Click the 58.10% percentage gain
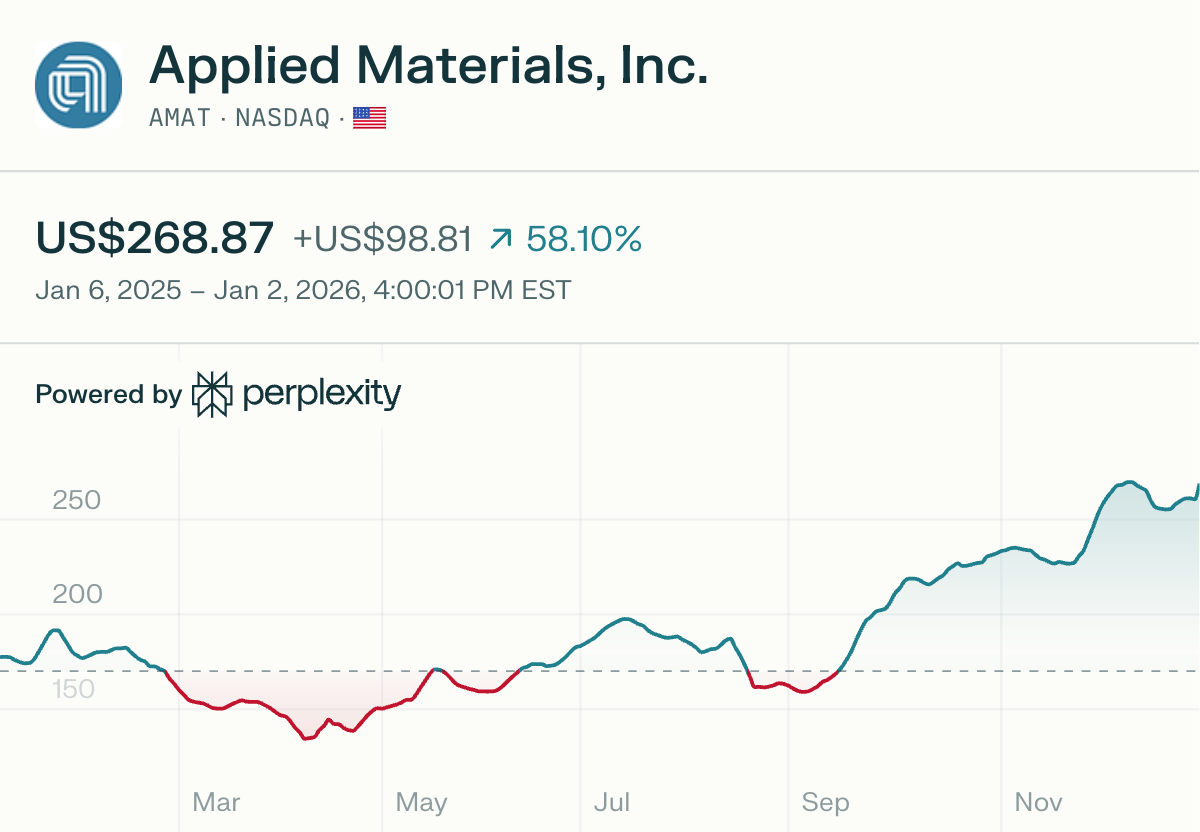This screenshot has width=1200, height=832. (584, 239)
